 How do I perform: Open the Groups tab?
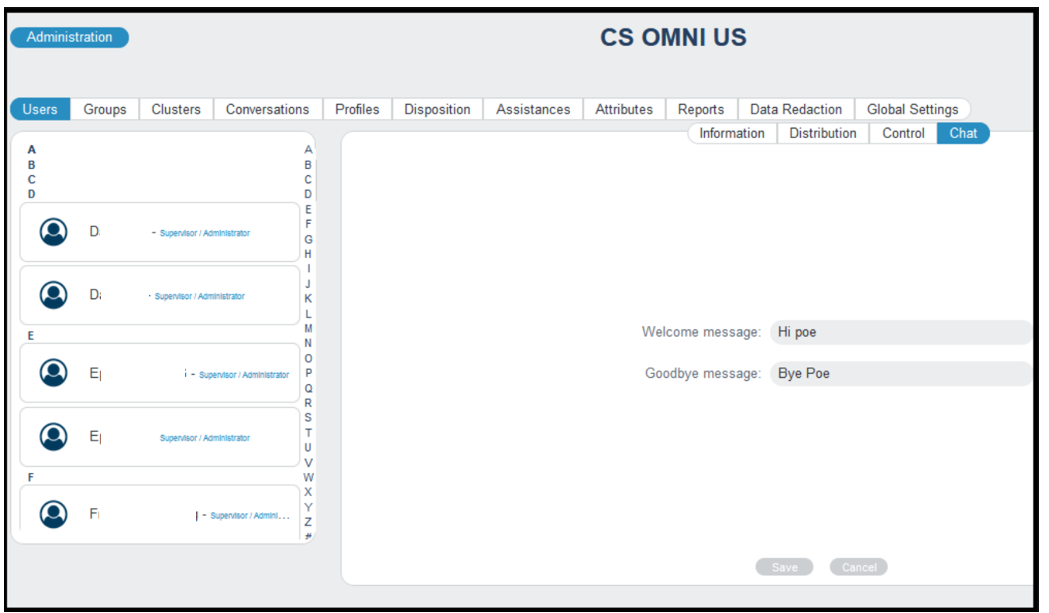pyautogui.click(x=105, y=109)
